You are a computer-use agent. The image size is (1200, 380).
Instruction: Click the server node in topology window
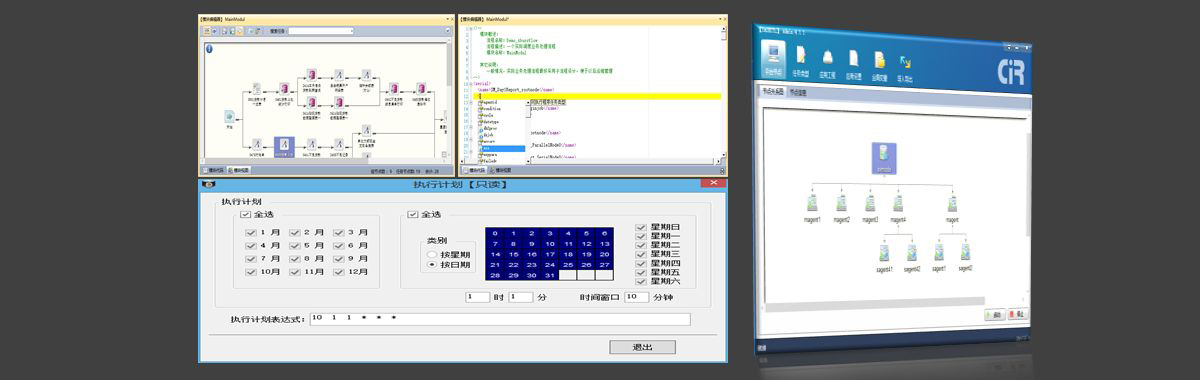(x=884, y=157)
